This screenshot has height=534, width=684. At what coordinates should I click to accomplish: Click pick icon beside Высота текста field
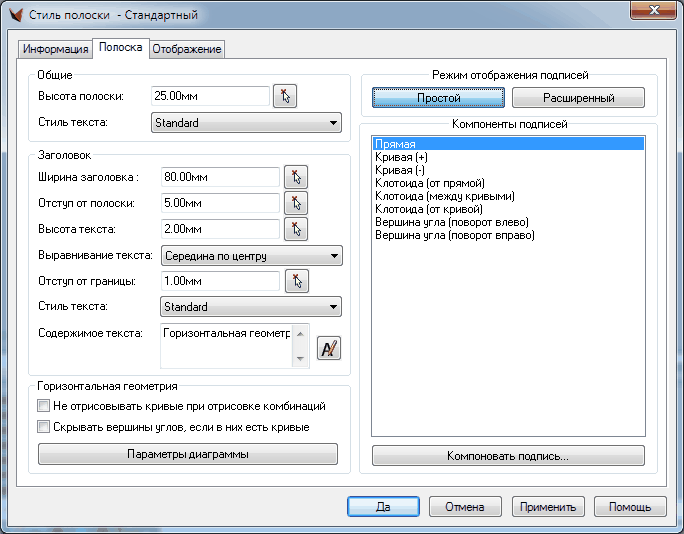click(295, 229)
